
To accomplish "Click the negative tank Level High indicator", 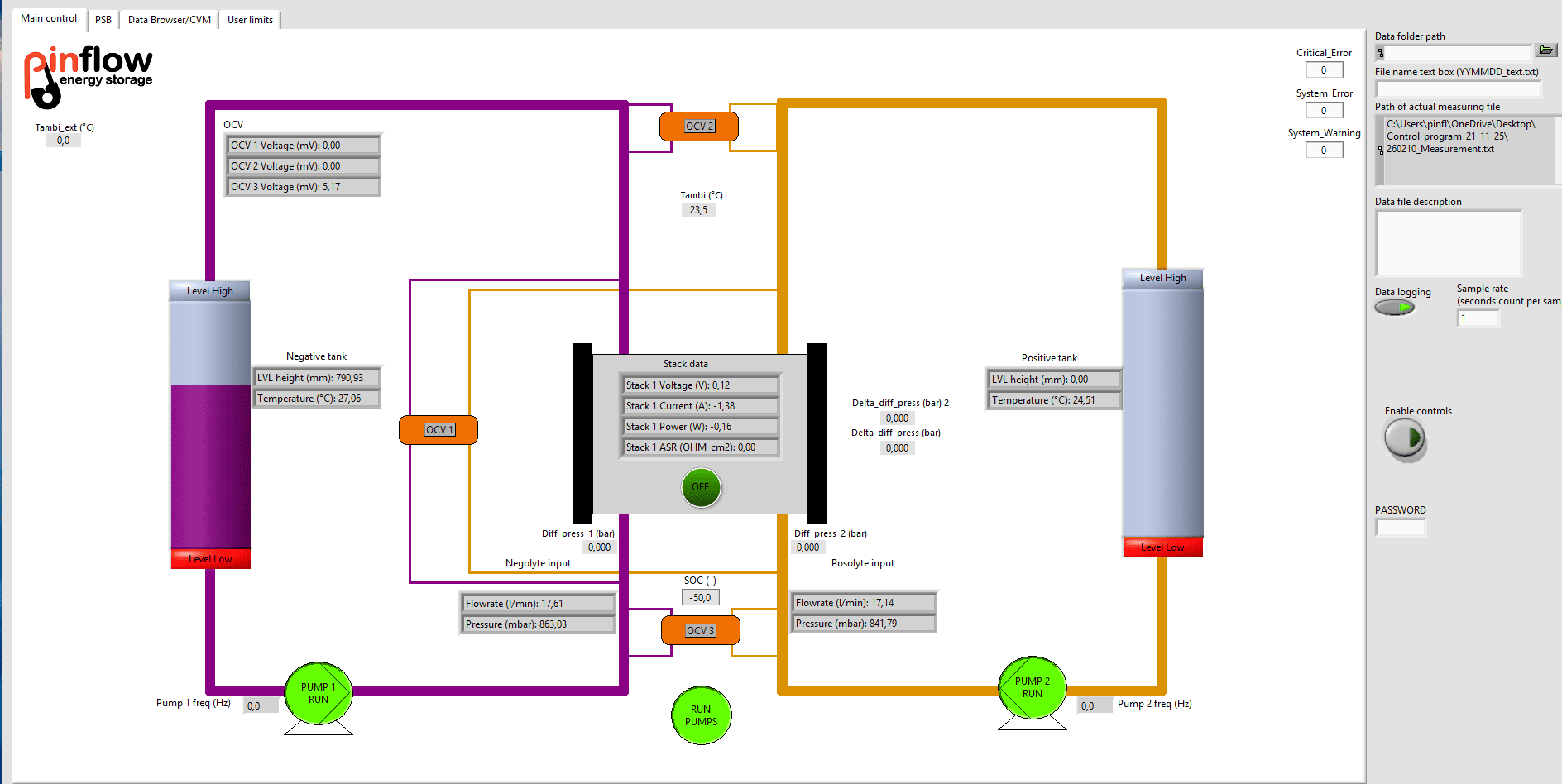I will pos(210,291).
